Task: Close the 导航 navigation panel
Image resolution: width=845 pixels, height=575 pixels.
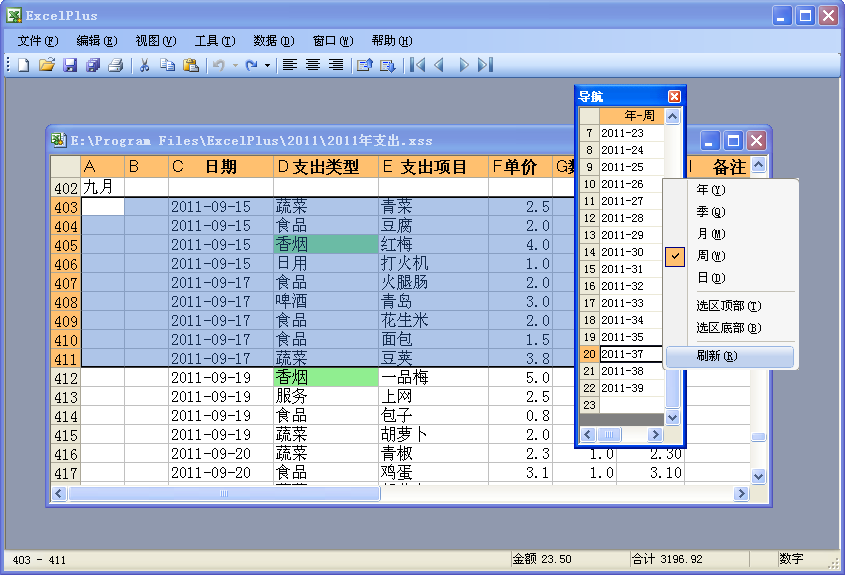Action: pos(674,96)
